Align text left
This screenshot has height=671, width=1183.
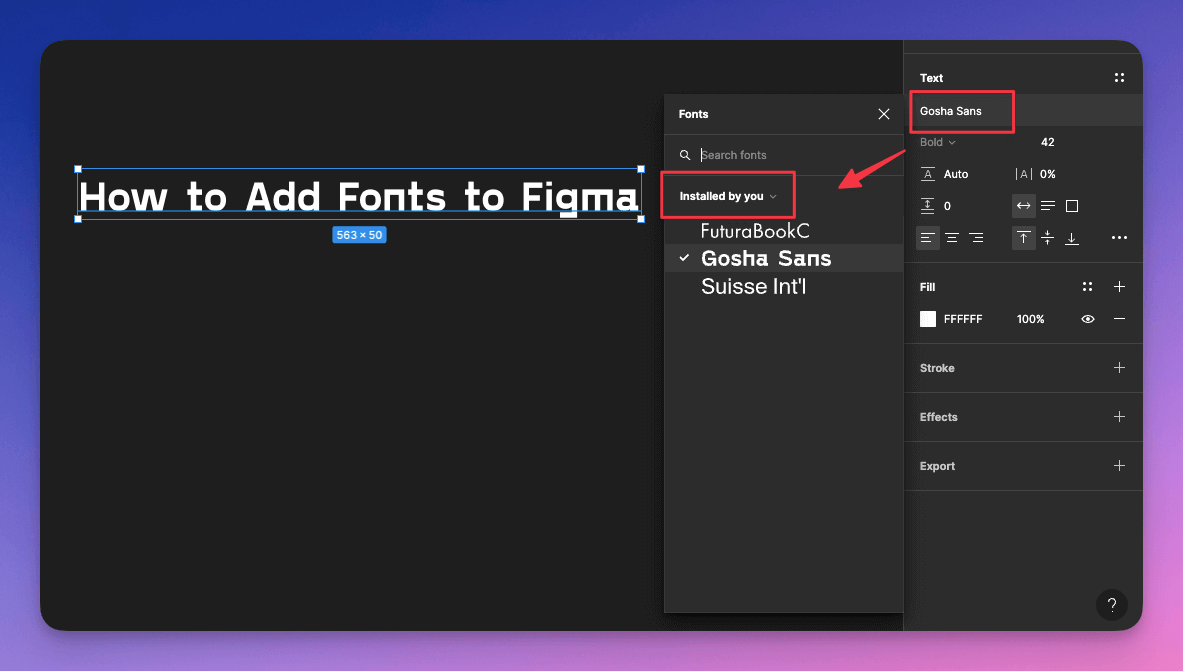928,238
